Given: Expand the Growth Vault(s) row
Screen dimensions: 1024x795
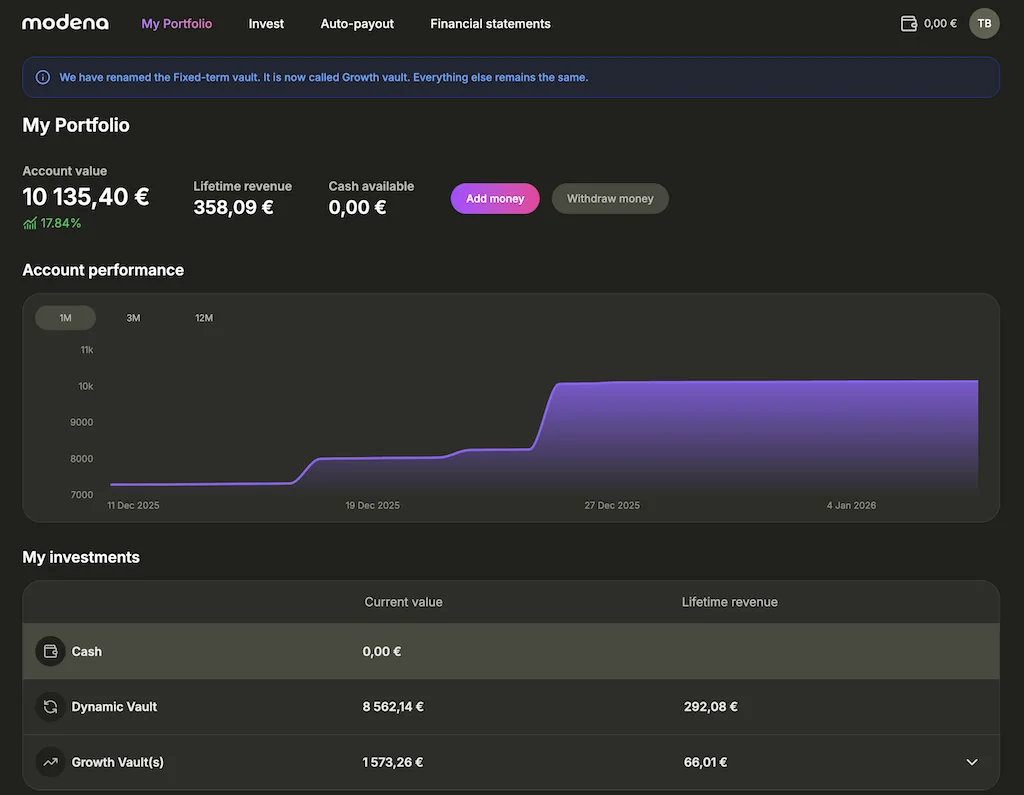Looking at the screenshot, I should tap(967, 762).
